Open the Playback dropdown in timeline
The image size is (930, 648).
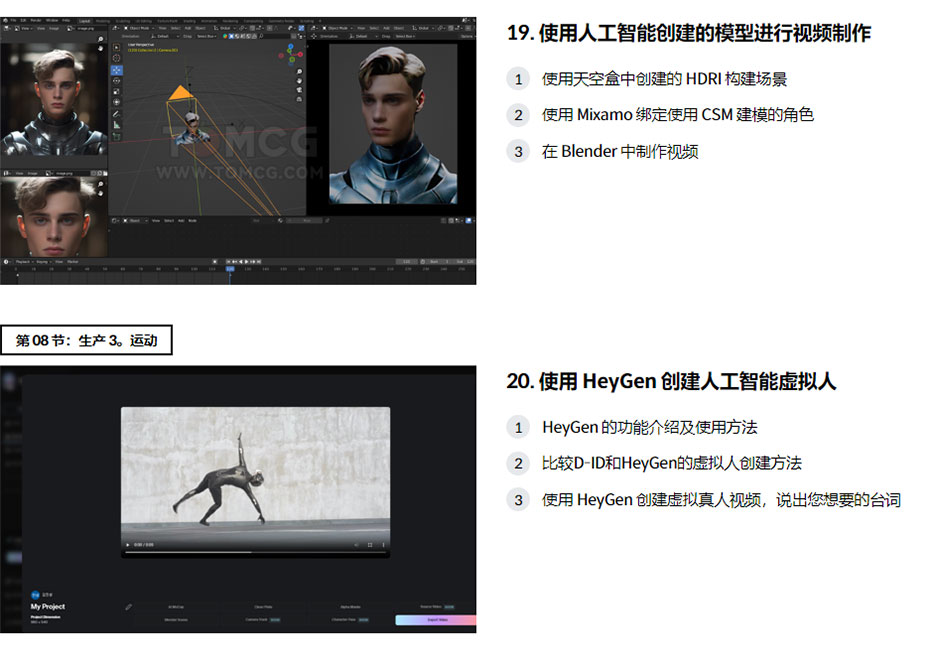click(x=24, y=261)
